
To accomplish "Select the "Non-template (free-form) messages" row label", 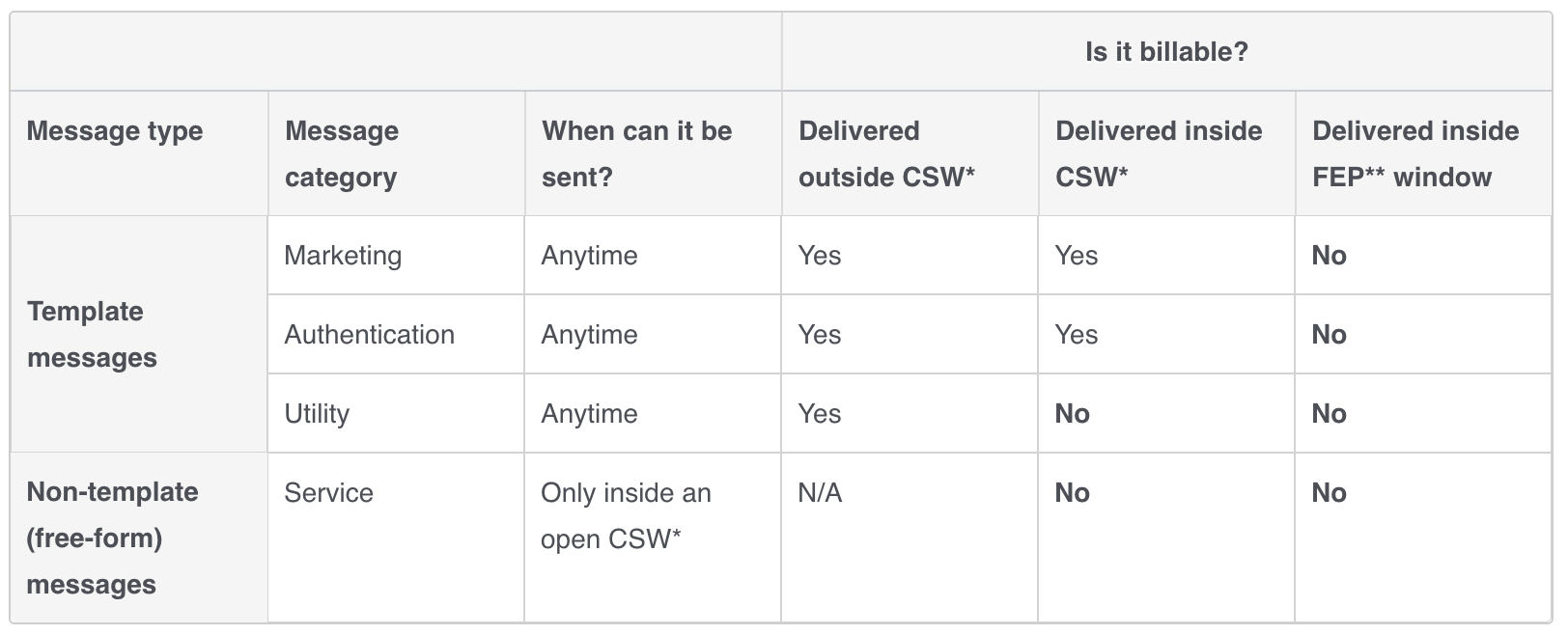I will coord(112,538).
